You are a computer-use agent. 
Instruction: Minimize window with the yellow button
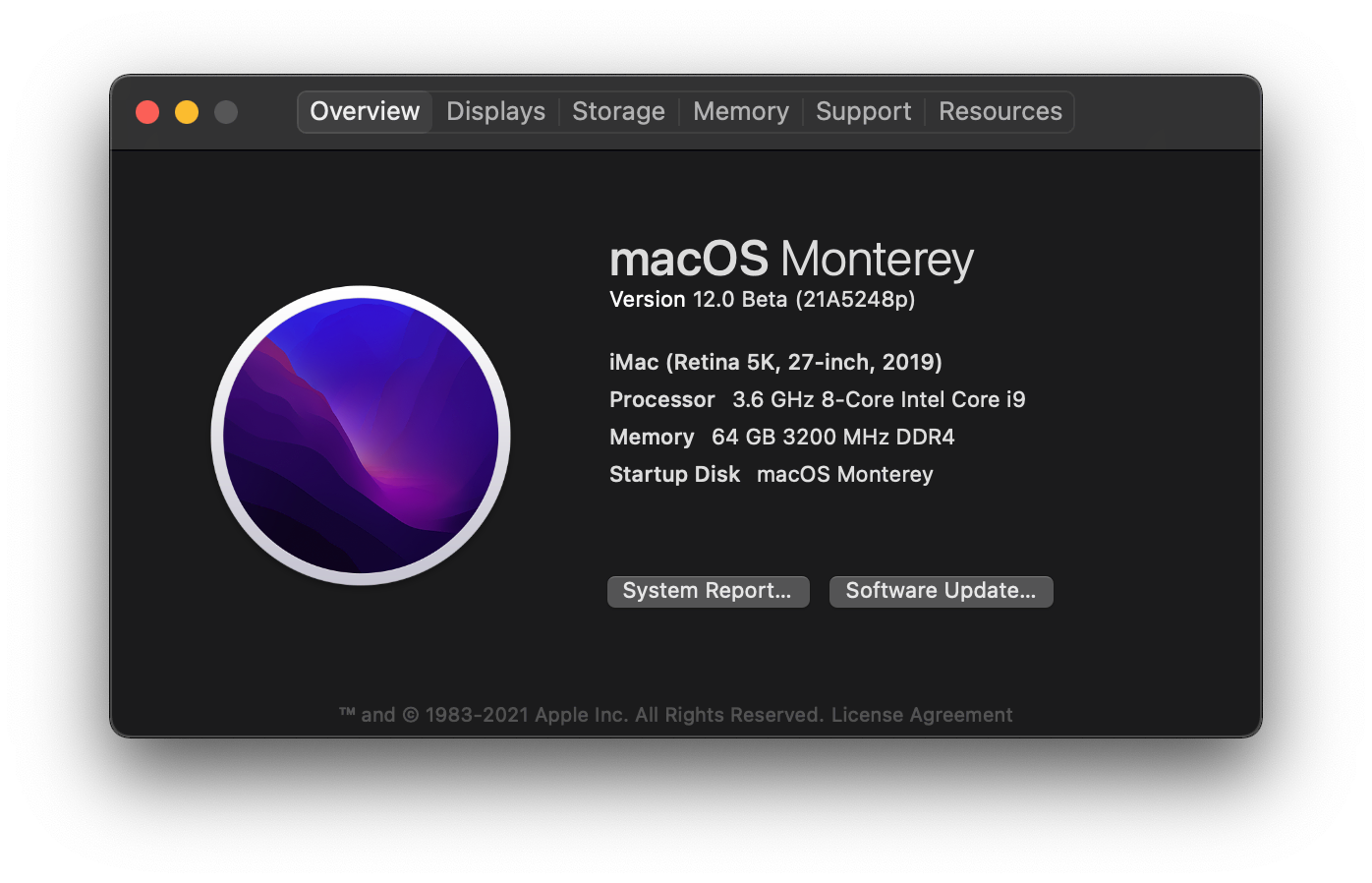click(187, 112)
